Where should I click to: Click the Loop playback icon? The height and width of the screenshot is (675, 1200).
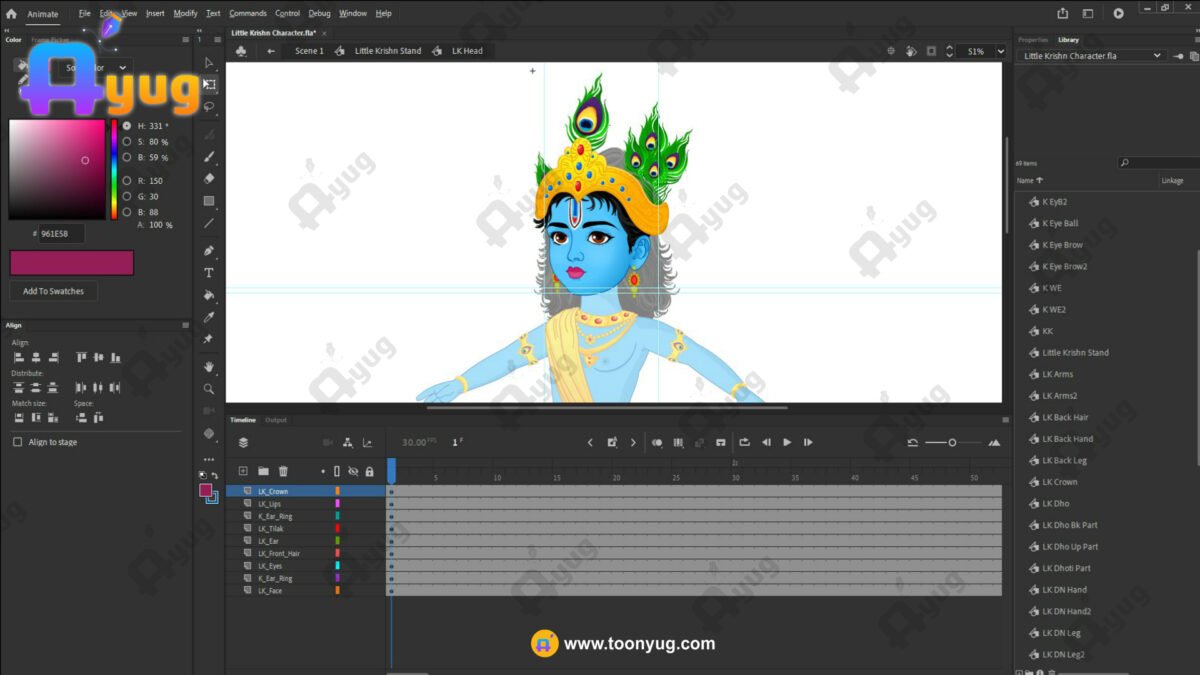744,443
